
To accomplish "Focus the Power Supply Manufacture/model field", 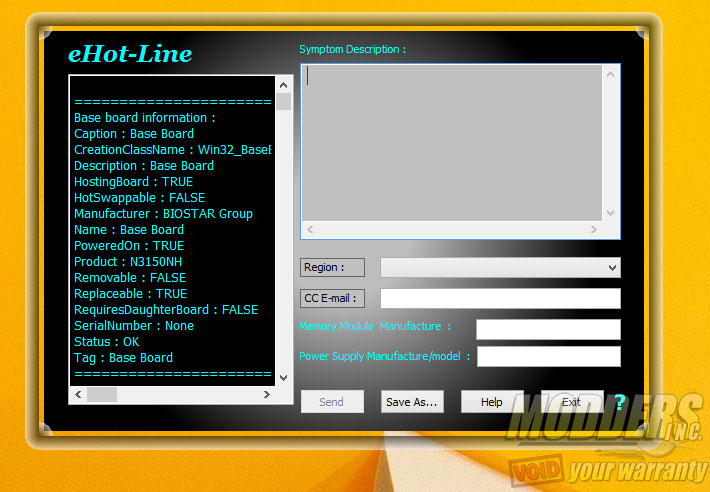I will pyautogui.click(x=549, y=357).
